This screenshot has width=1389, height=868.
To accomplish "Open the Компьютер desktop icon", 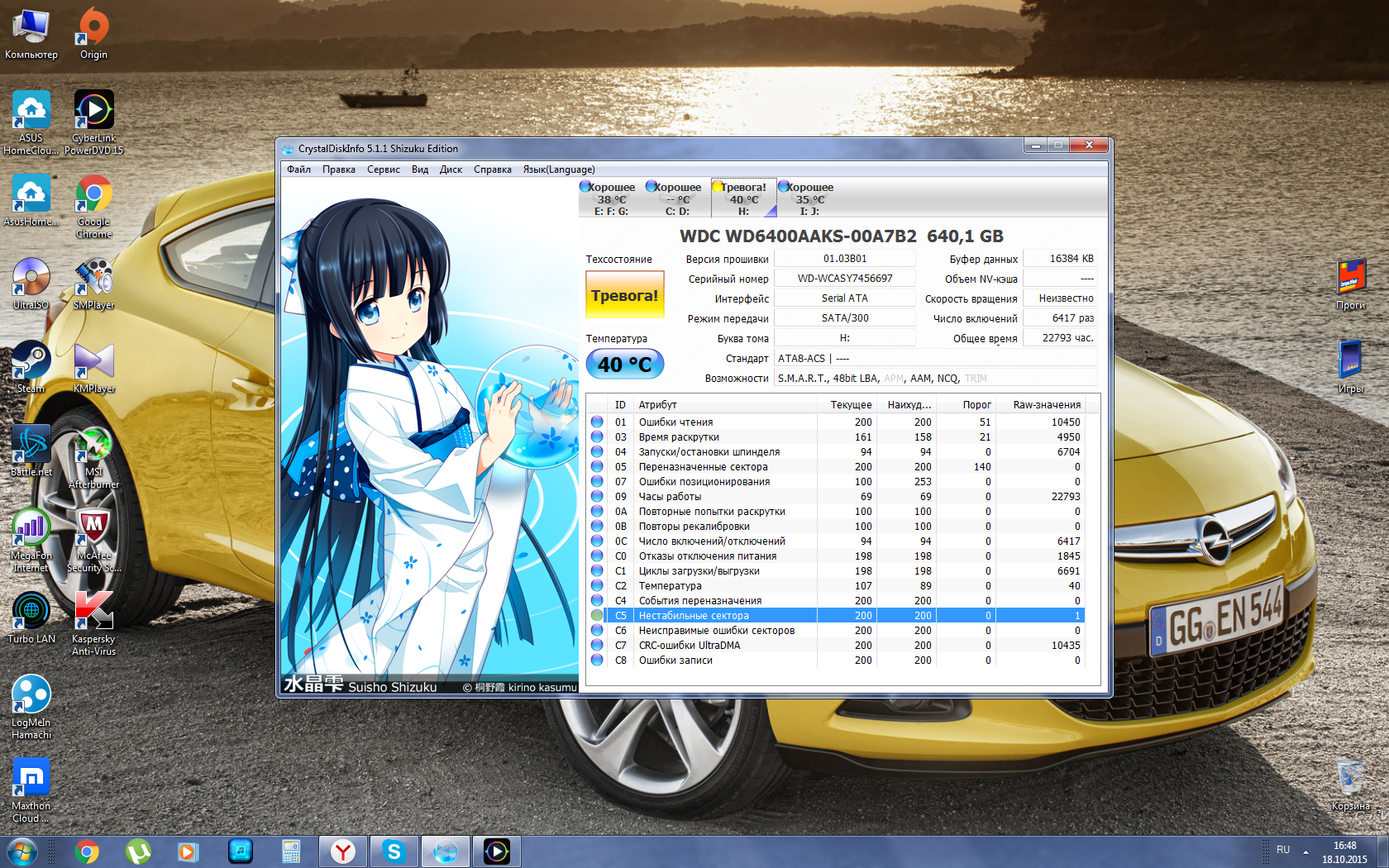I will [31, 35].
